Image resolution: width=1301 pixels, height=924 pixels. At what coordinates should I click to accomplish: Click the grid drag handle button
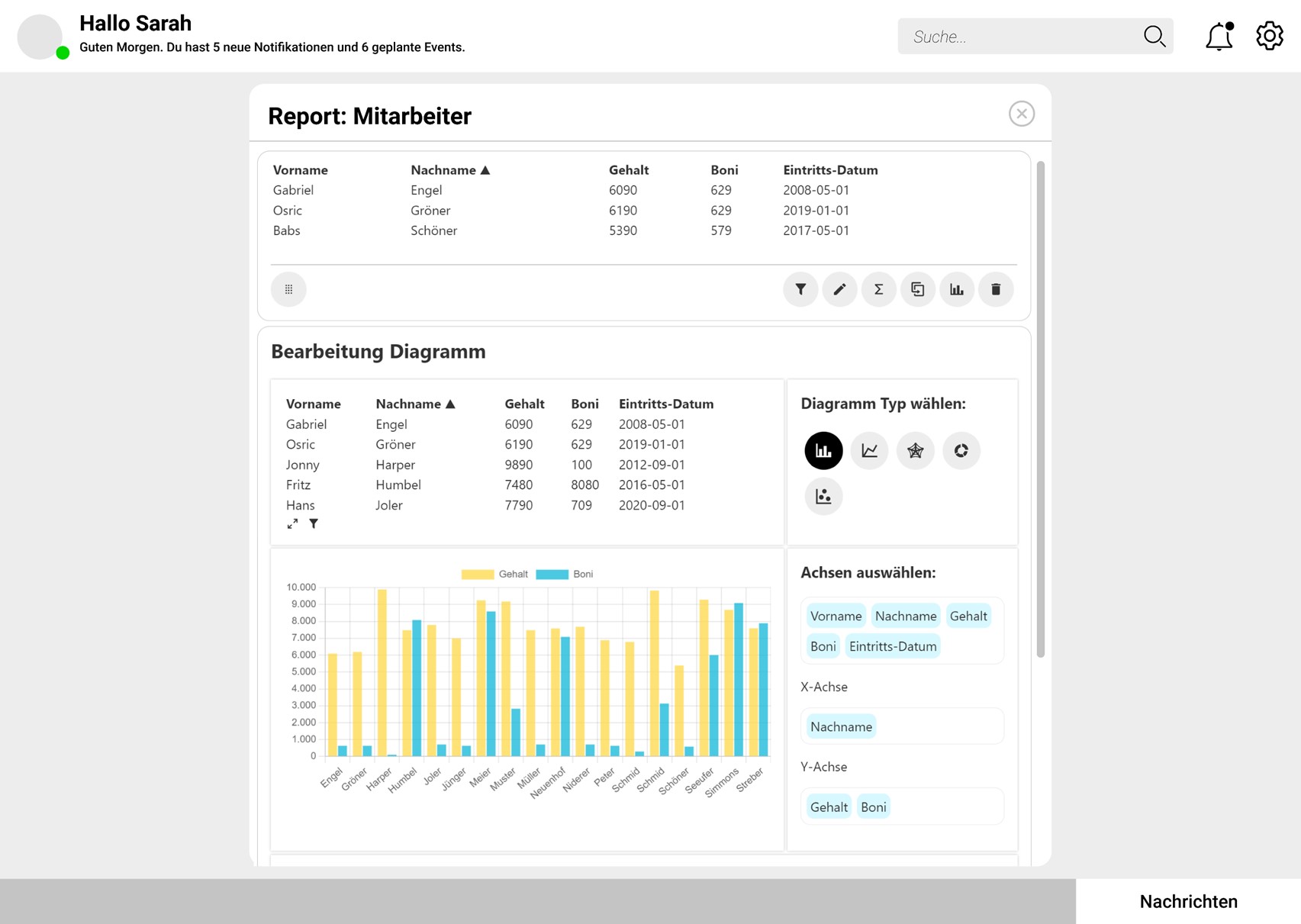(288, 289)
